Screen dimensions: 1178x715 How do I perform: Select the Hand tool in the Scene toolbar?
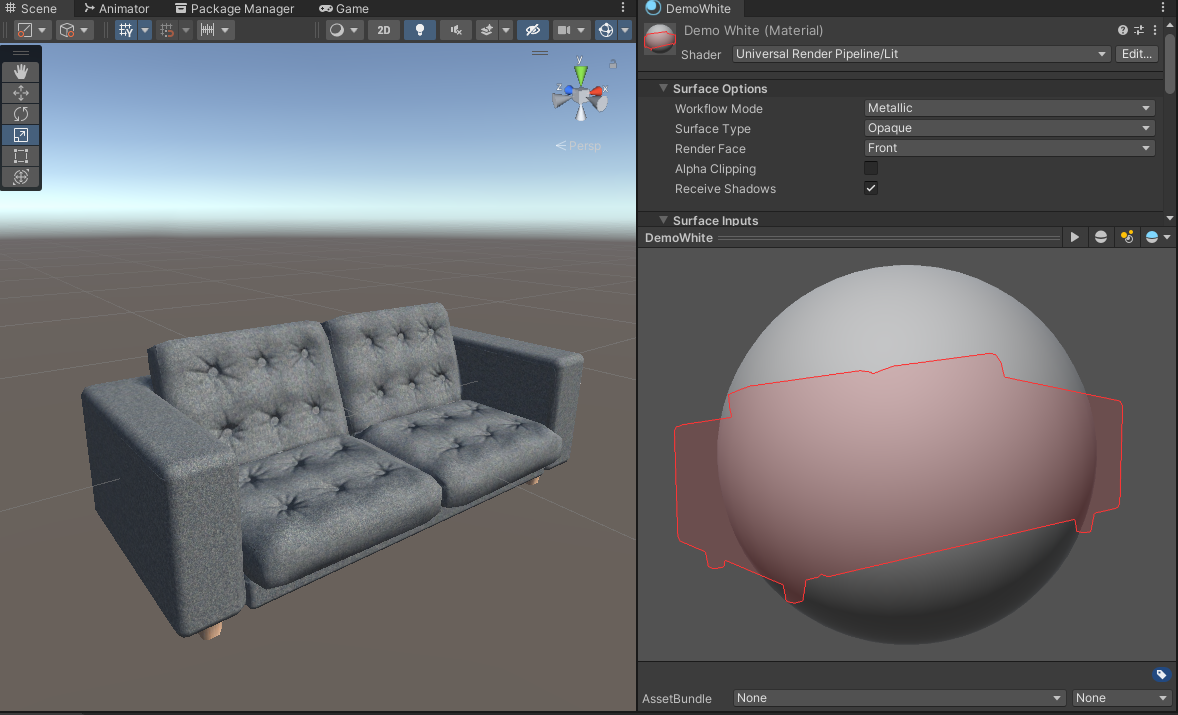pyautogui.click(x=21, y=71)
